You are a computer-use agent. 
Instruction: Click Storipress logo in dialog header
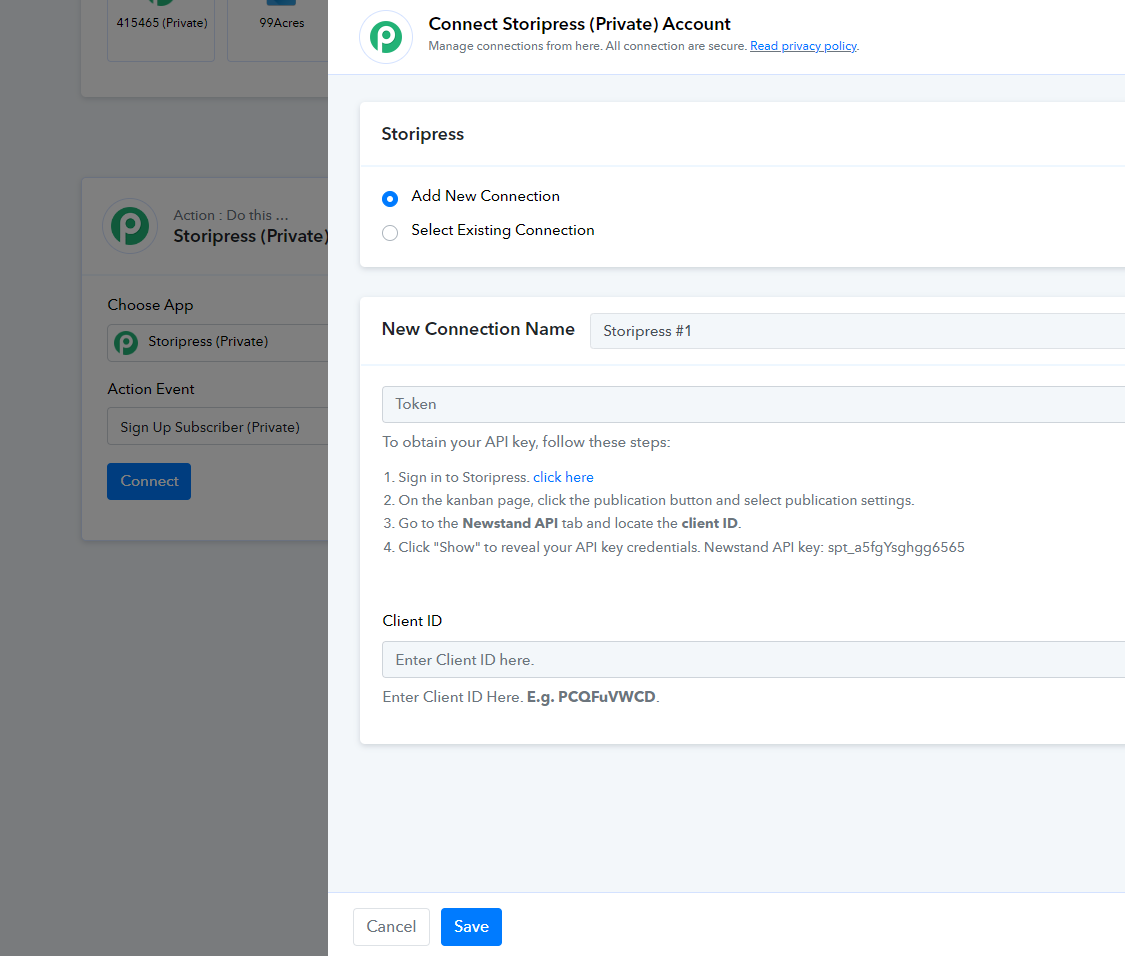click(386, 37)
